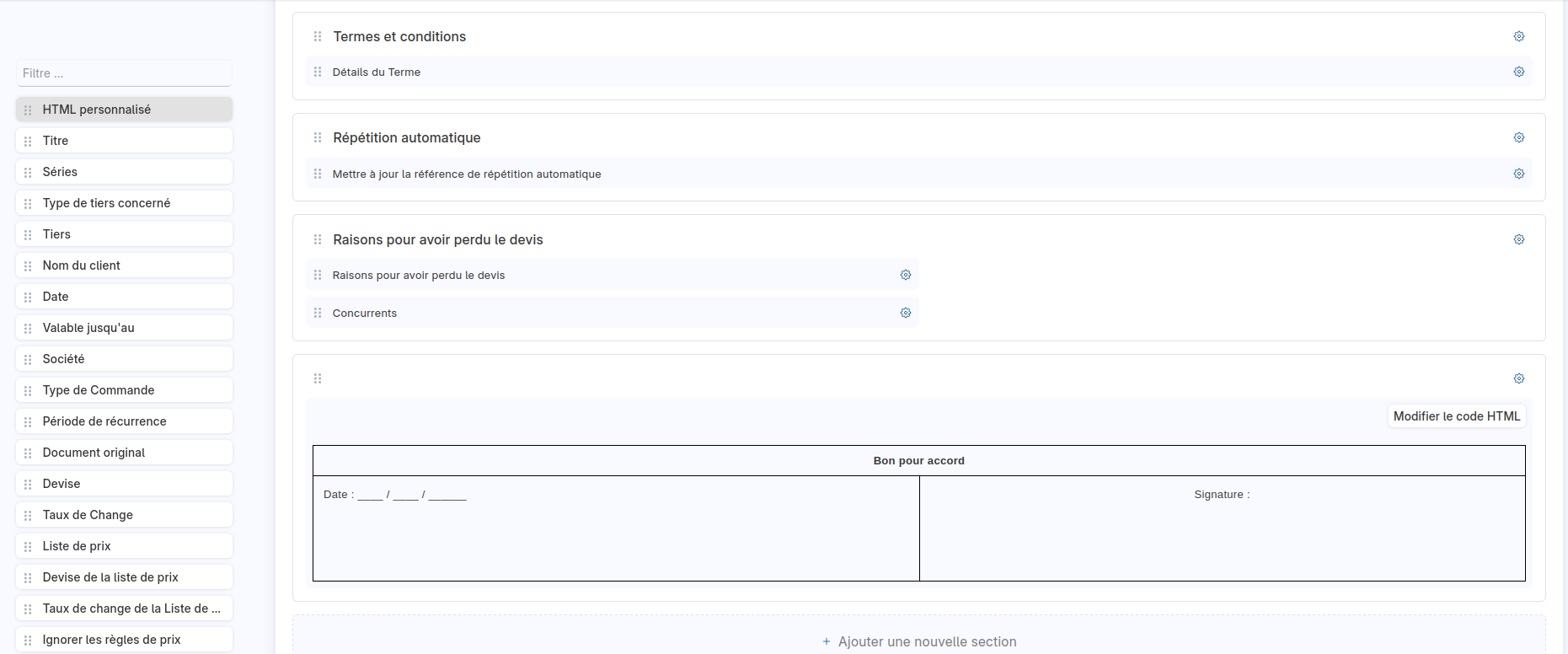Click gear for Mettre à jour la référence field

click(x=1518, y=174)
